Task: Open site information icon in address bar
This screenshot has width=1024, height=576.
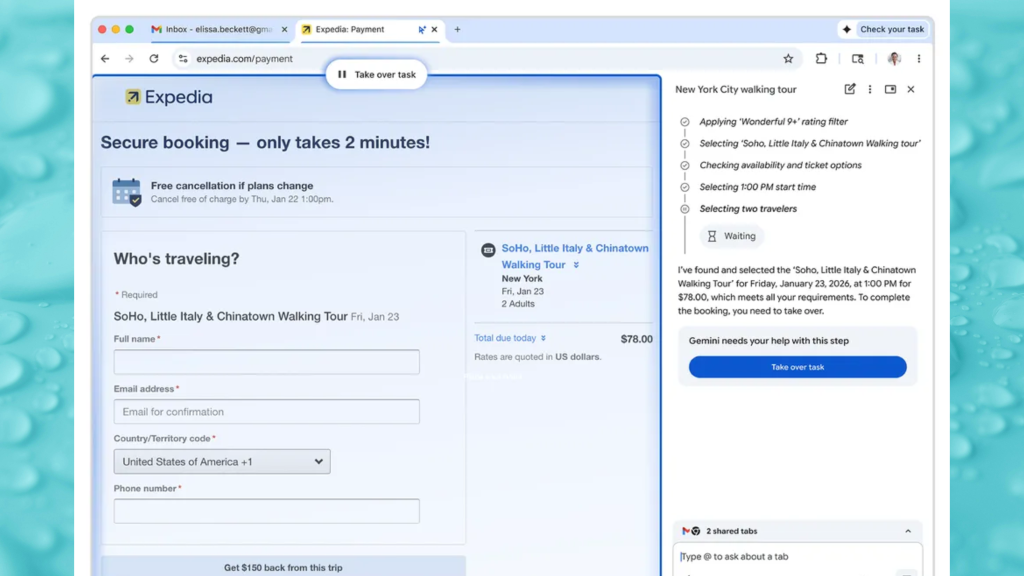Action: [183, 59]
